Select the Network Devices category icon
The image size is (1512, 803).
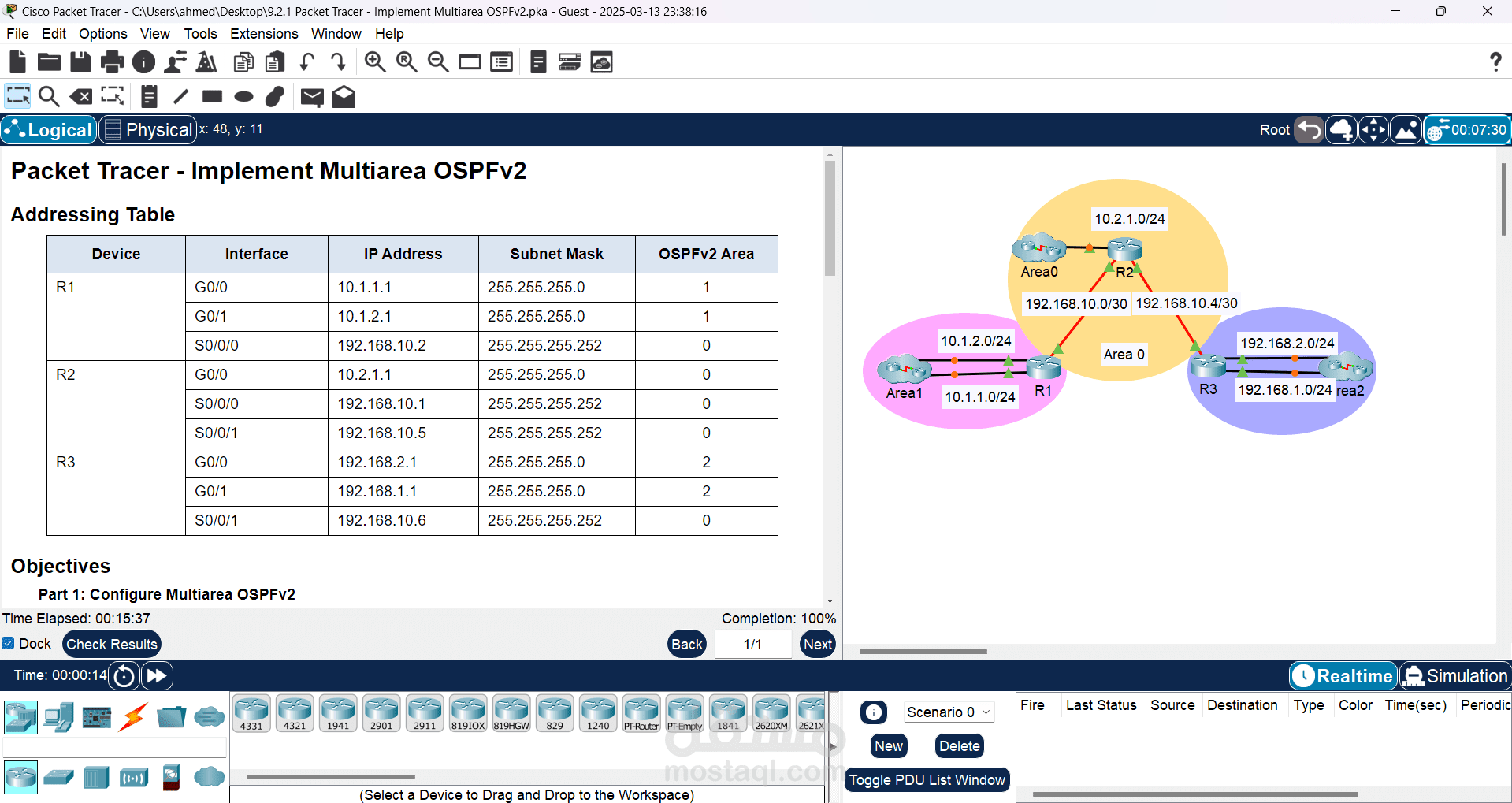point(20,717)
